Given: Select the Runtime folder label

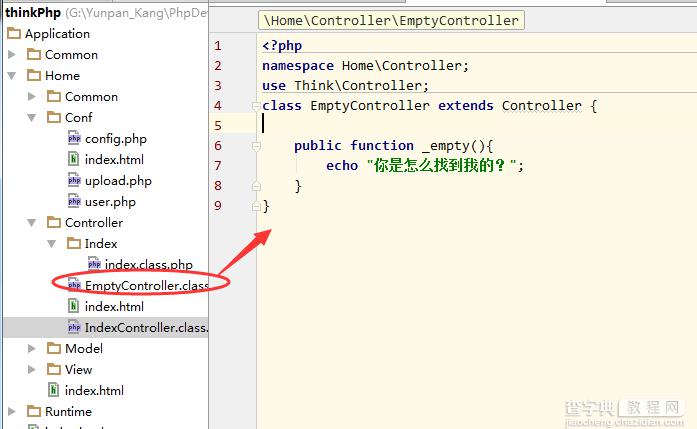Looking at the screenshot, I should (x=68, y=412).
